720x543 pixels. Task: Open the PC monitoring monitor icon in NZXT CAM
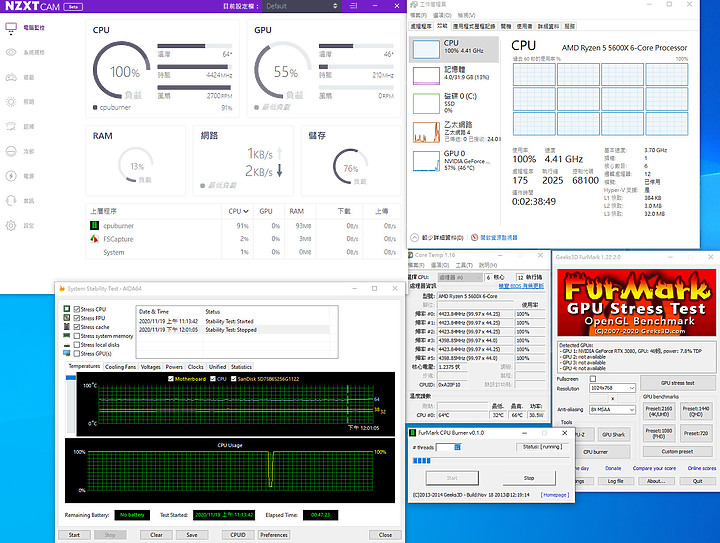(x=11, y=28)
